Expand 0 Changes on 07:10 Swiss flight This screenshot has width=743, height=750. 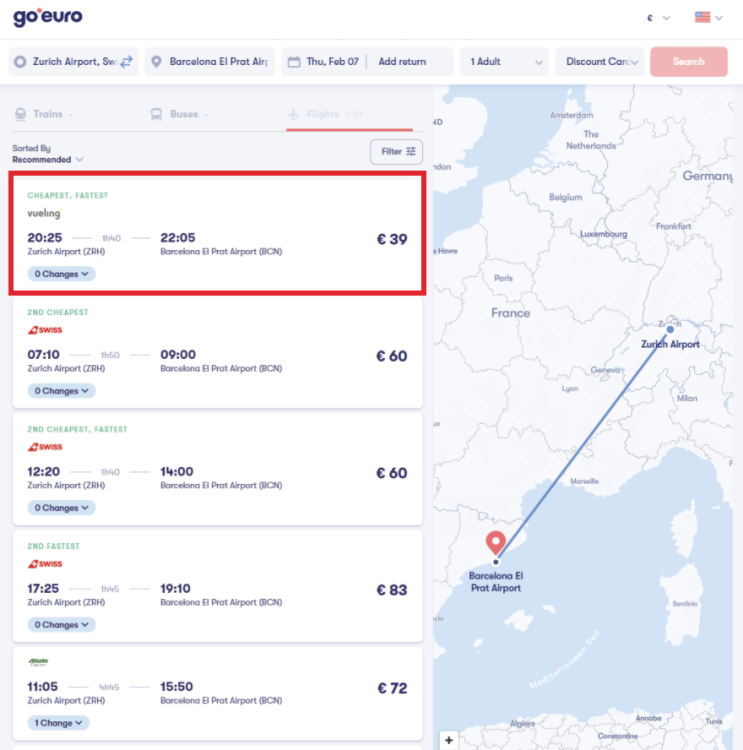[61, 391]
